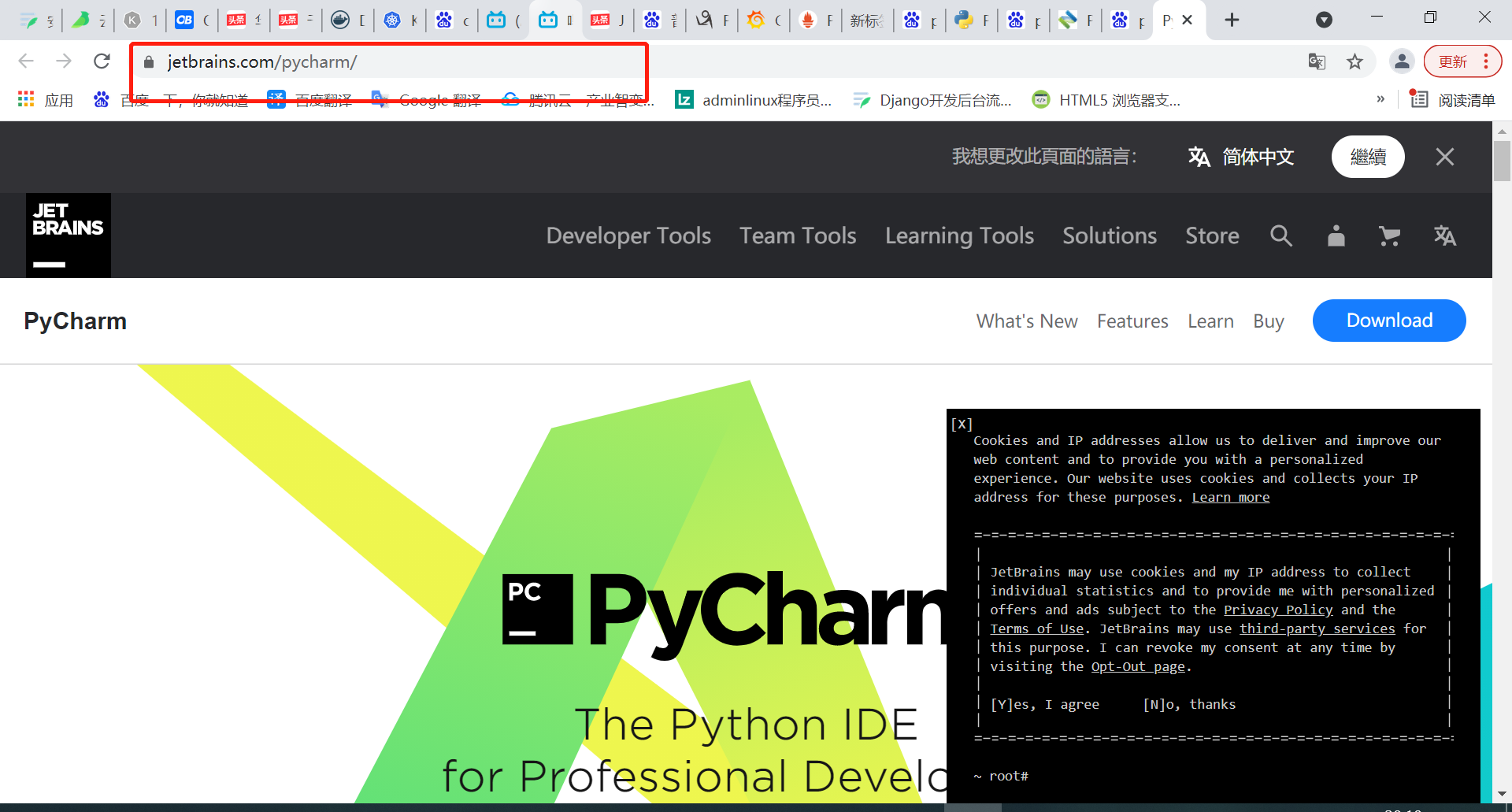Click the language translate icon in navbar

[1445, 235]
